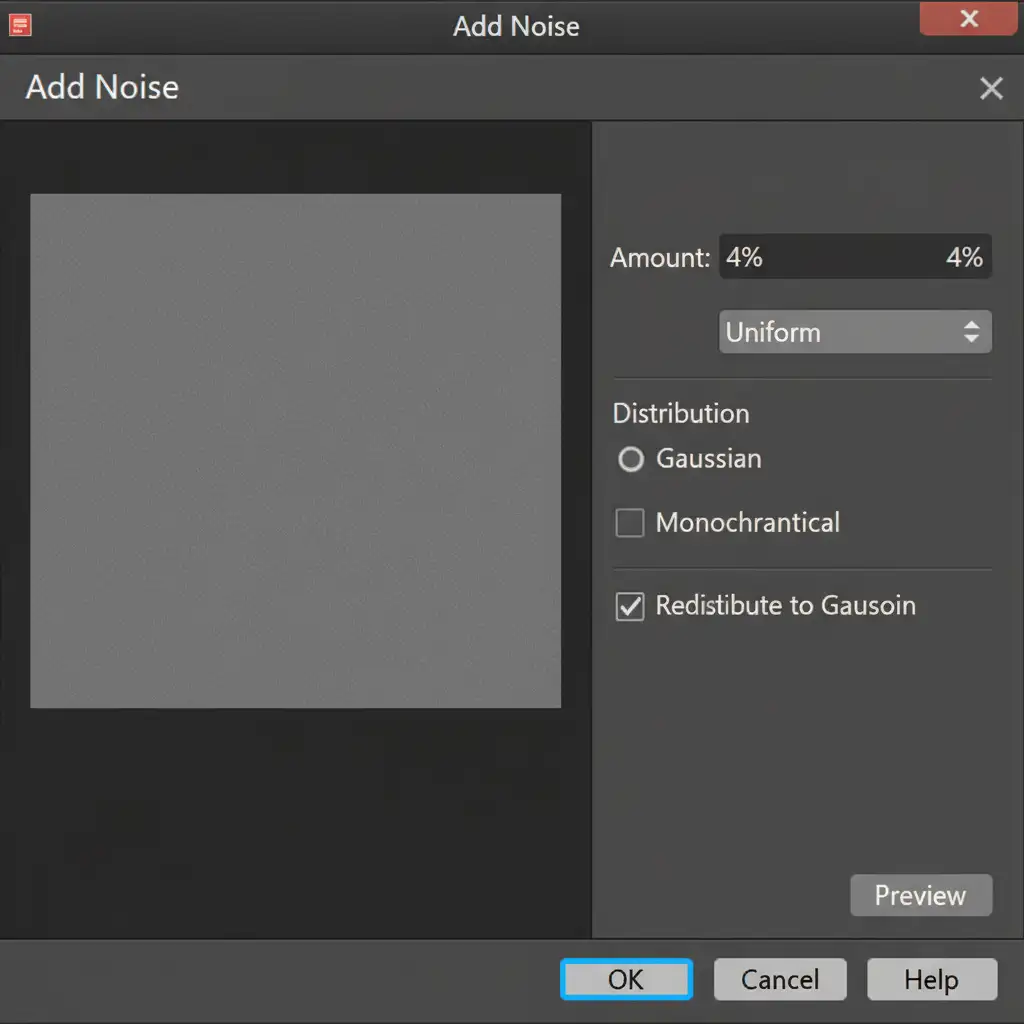The image size is (1024, 1024).
Task: Close the window using the red X button
Action: click(x=968, y=19)
